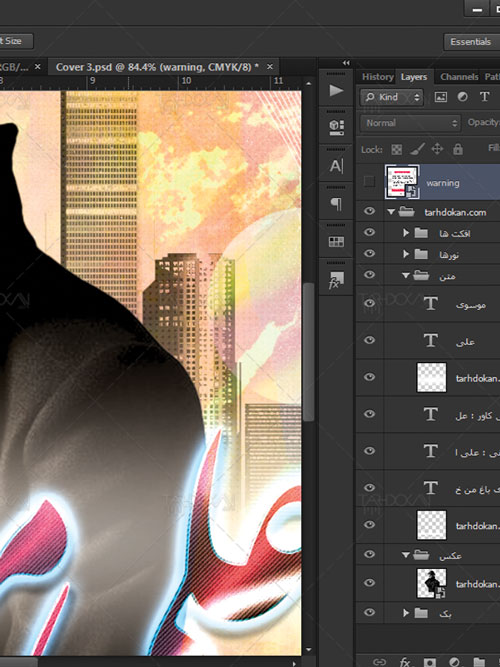Open the Actions panel play icon

[336, 90]
